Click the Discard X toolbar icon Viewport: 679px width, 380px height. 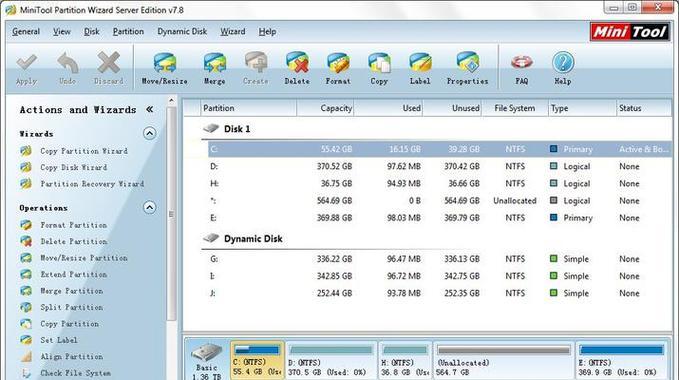(x=109, y=63)
